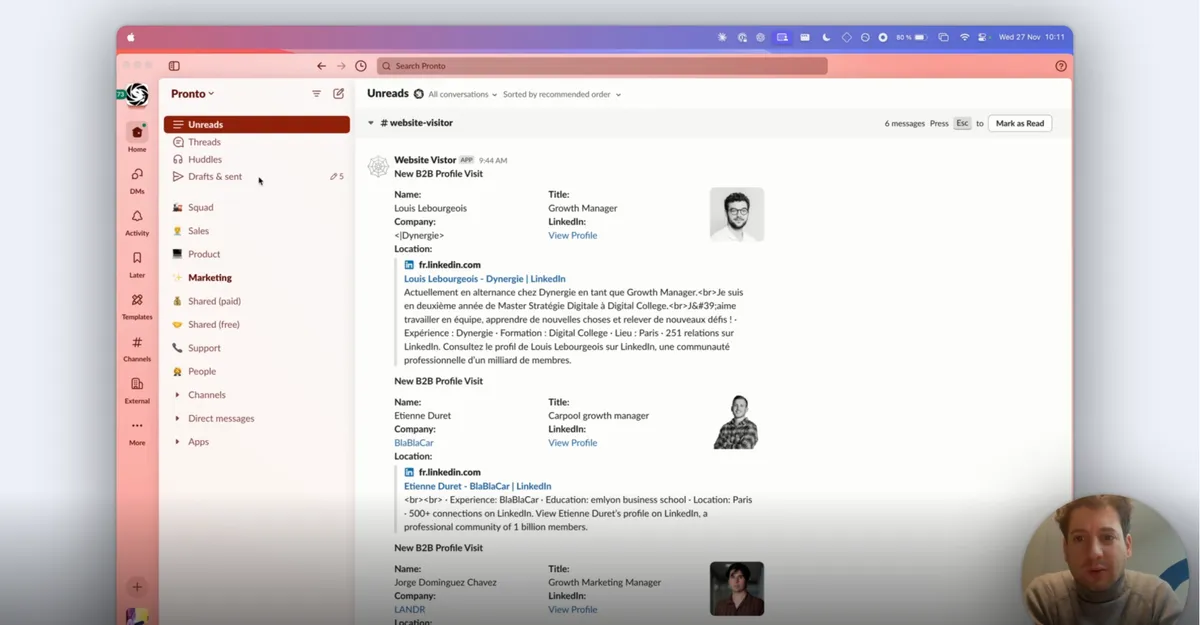Click the plus create button at bottom
This screenshot has width=1200, height=625.
[137, 587]
